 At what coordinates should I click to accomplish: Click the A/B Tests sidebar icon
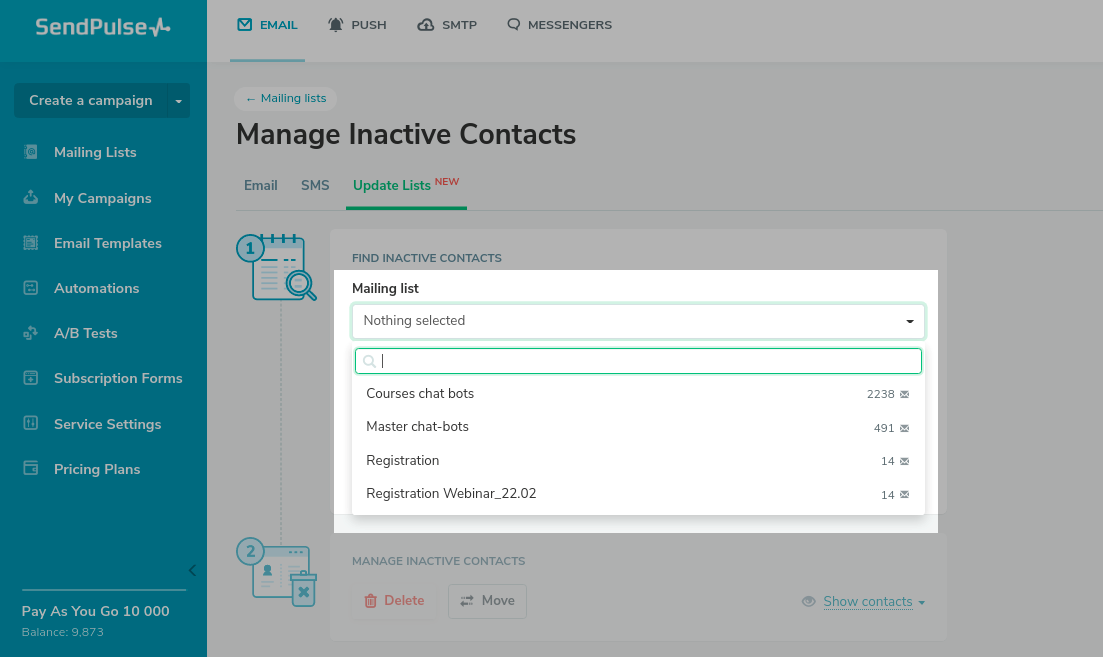[x=31, y=333]
